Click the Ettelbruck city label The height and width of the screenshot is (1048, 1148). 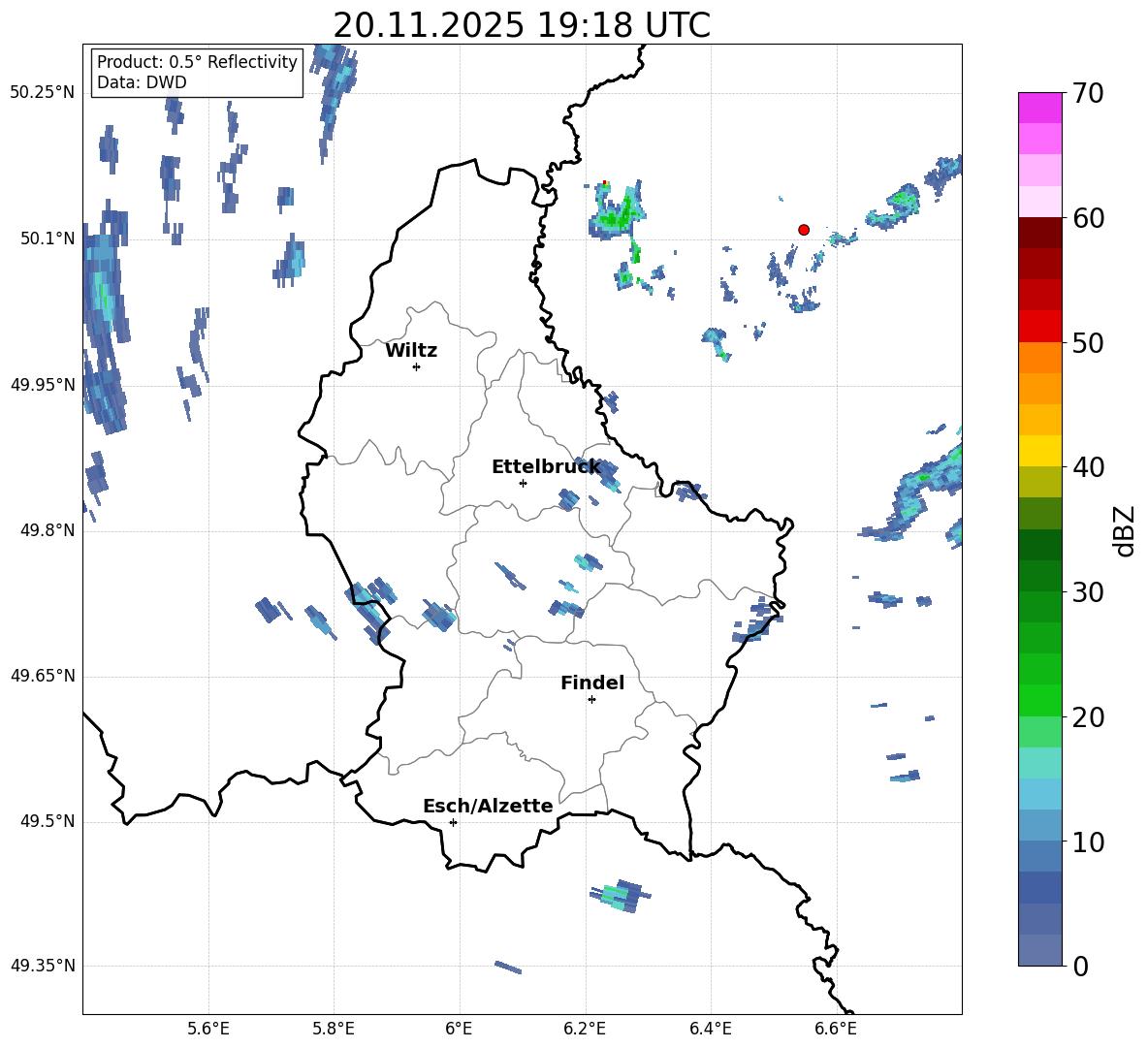[546, 467]
